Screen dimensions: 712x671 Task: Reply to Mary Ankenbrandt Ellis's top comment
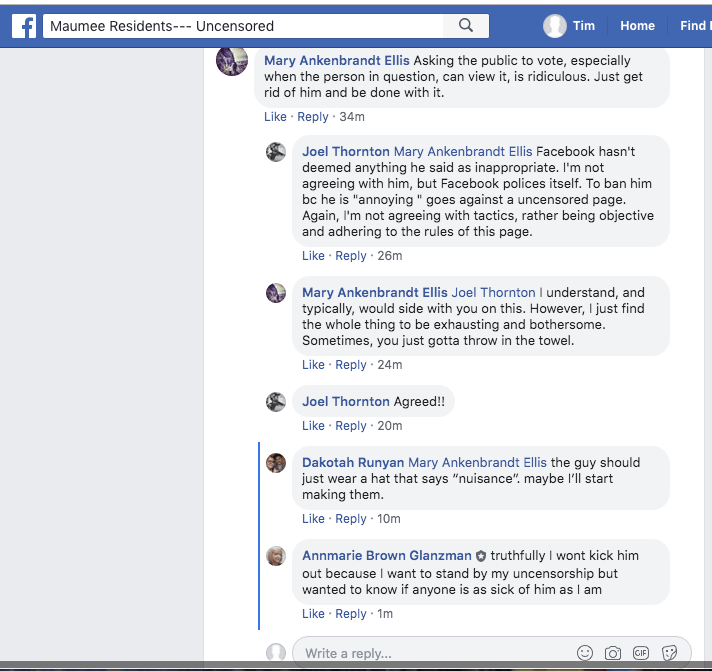click(x=313, y=117)
